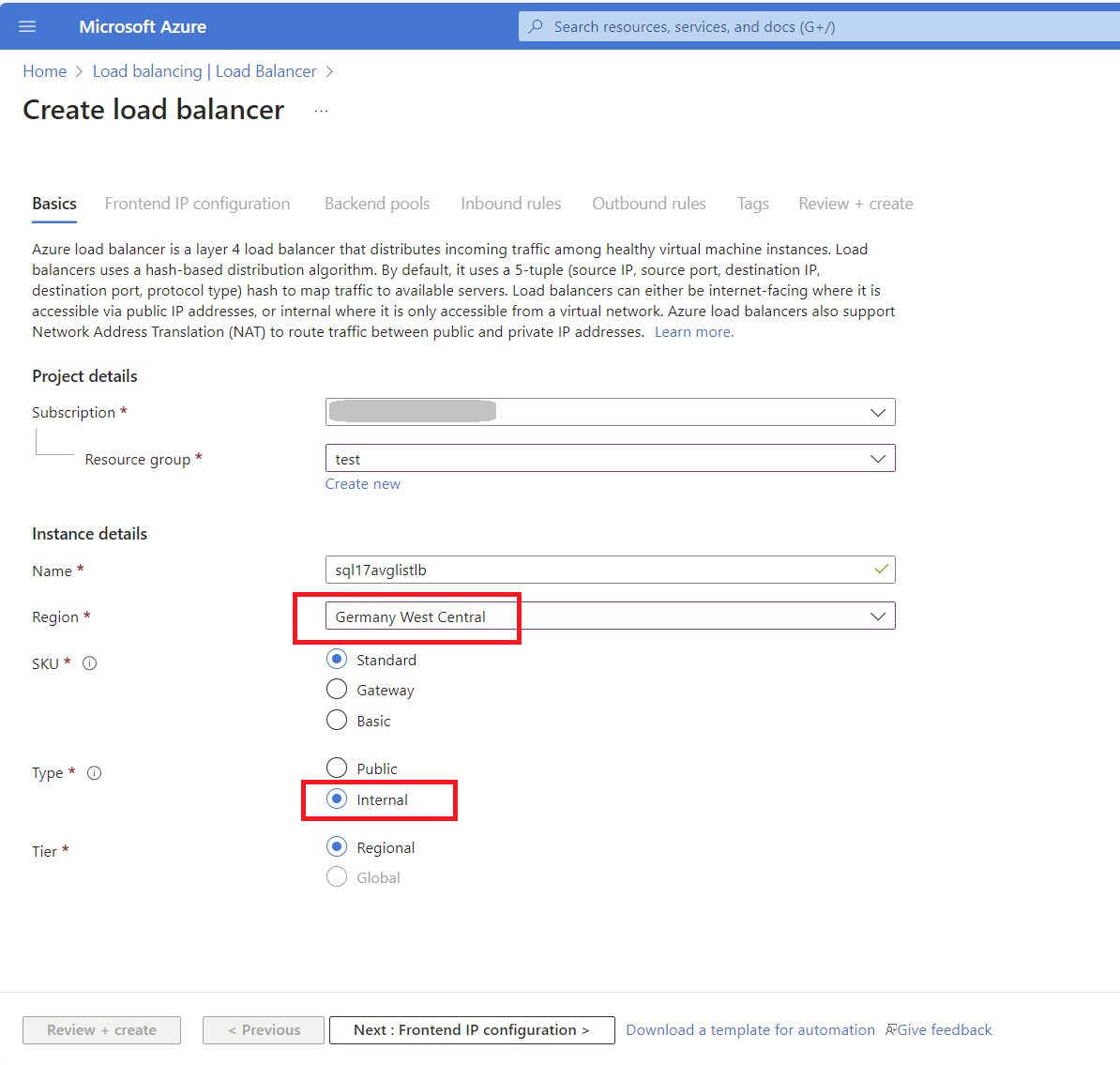Viewport: 1120px width, 1065px height.
Task: Open Load balancing | Load Balancer breadcrumb
Action: [x=204, y=71]
